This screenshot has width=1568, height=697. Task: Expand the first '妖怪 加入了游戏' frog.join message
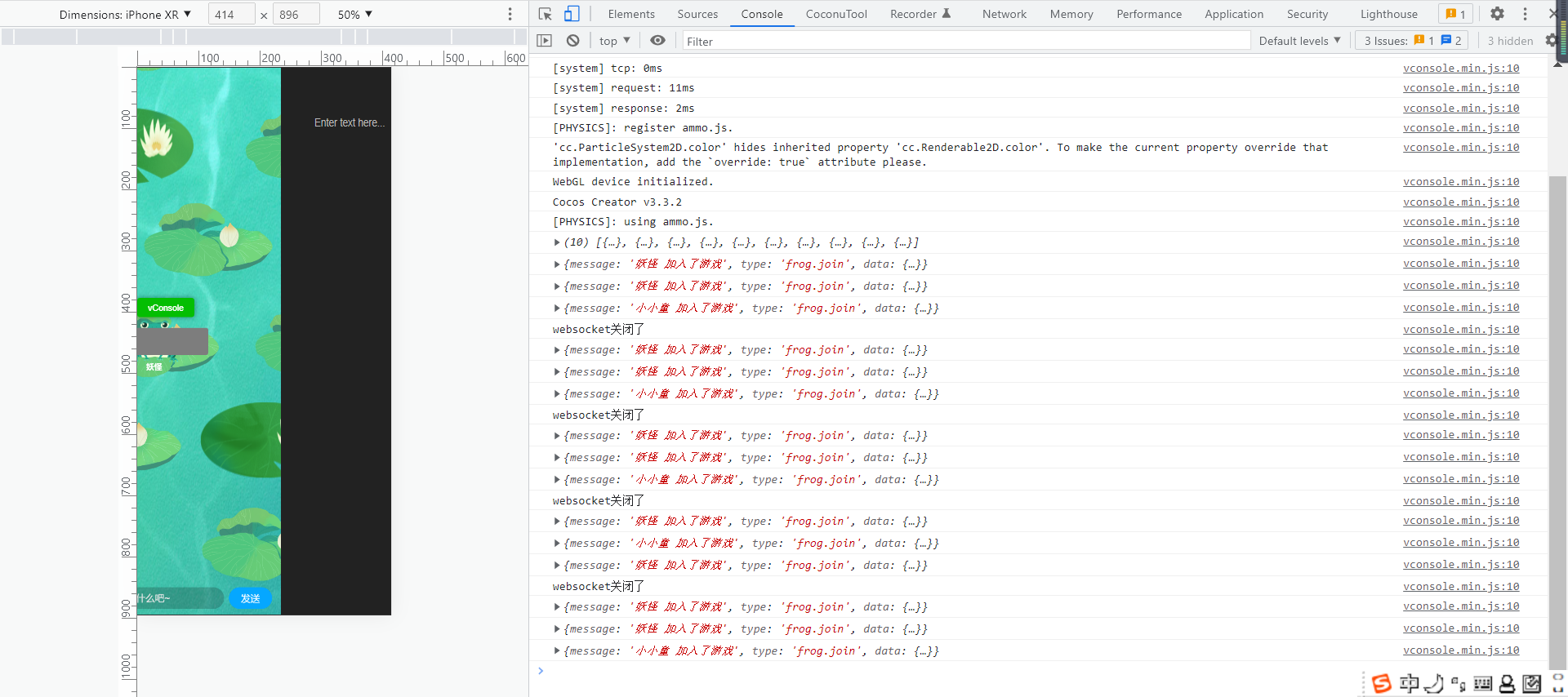(x=557, y=264)
